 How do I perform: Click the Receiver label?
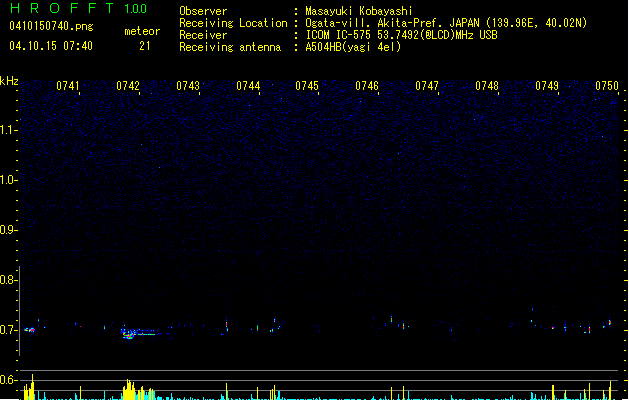[203, 35]
